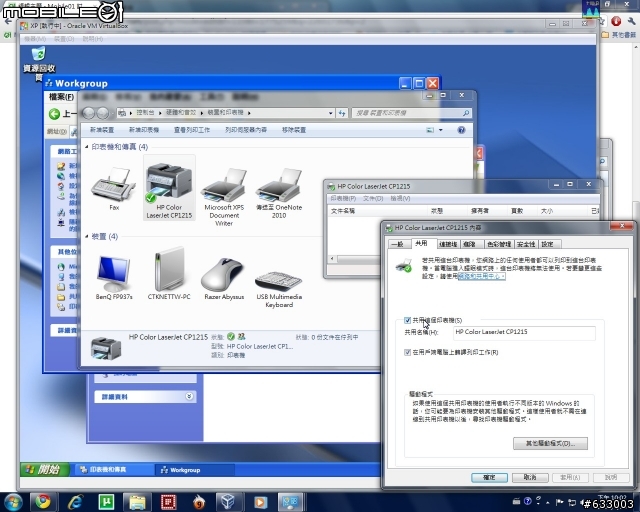Select the BenQ FP937s monitor device
The width and height of the screenshot is (640, 512).
coord(113,276)
